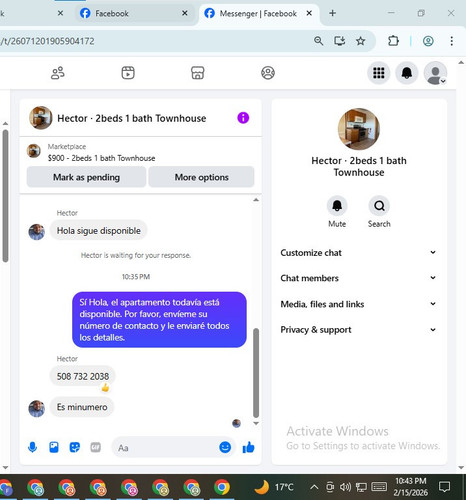The width and height of the screenshot is (466, 500).
Task: Expand Customize chat section
Action: click(x=358, y=253)
